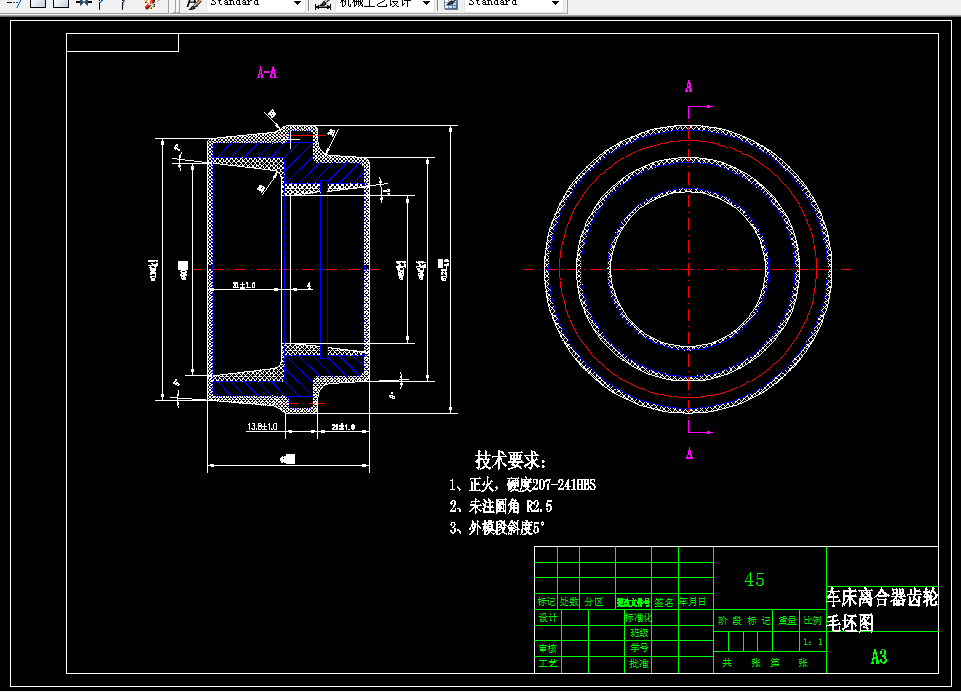Viewport: 961px width, 692px height.
Task: Select the 比例 header cell
Action: pos(813,621)
